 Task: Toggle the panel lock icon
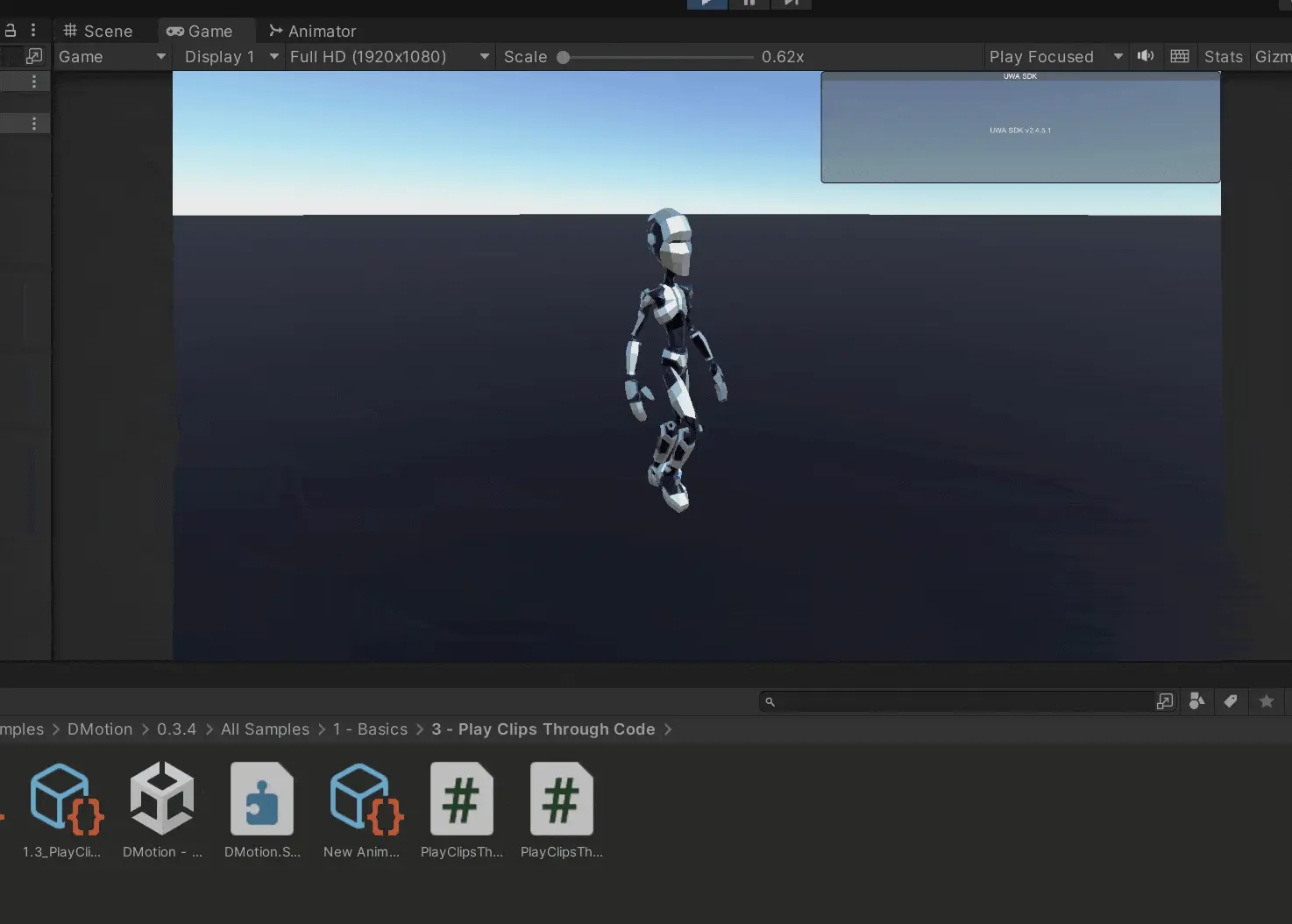coord(11,31)
